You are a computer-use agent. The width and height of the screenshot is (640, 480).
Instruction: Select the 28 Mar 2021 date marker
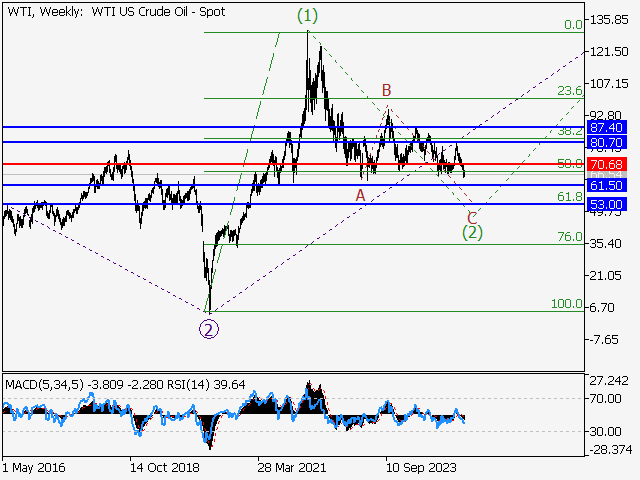pyautogui.click(x=291, y=467)
